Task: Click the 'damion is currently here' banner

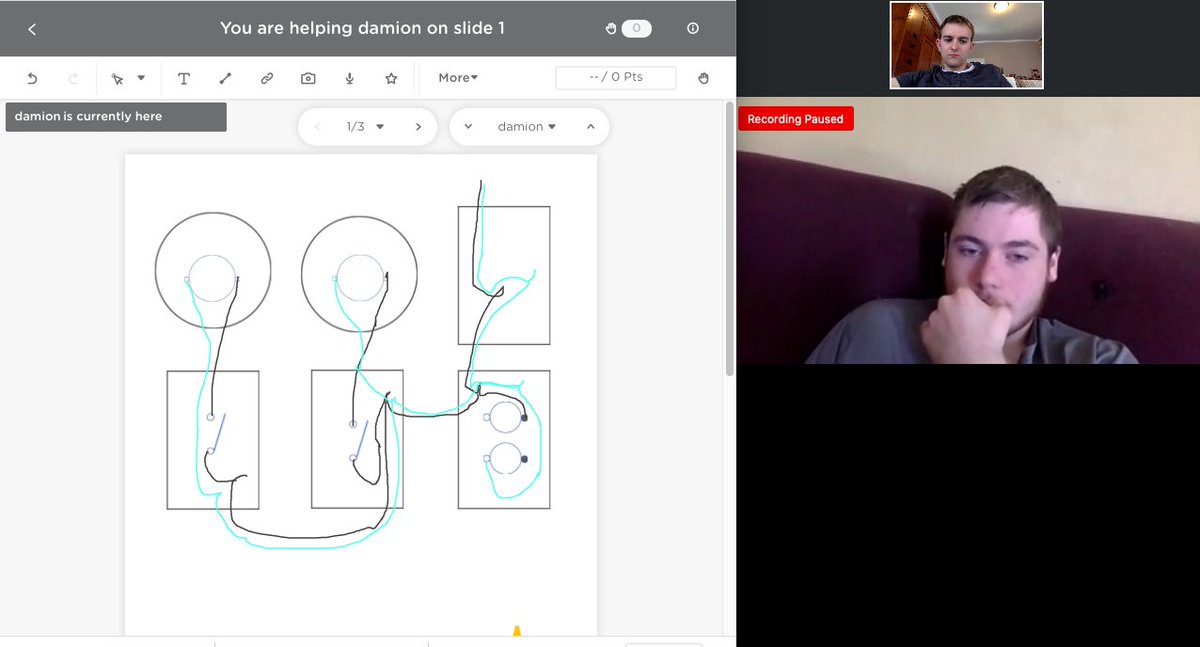Action: tap(116, 117)
